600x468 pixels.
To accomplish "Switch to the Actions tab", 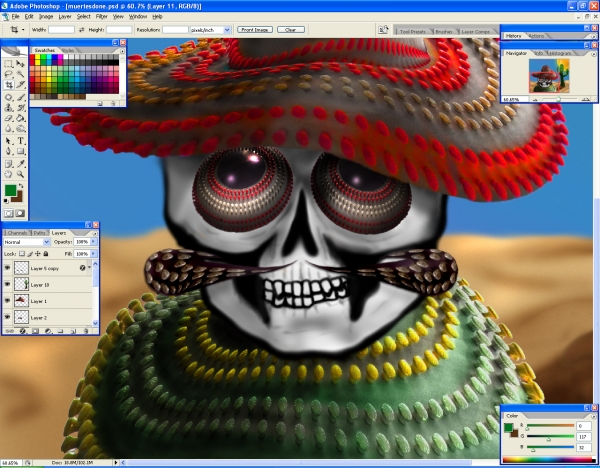I will click(536, 36).
